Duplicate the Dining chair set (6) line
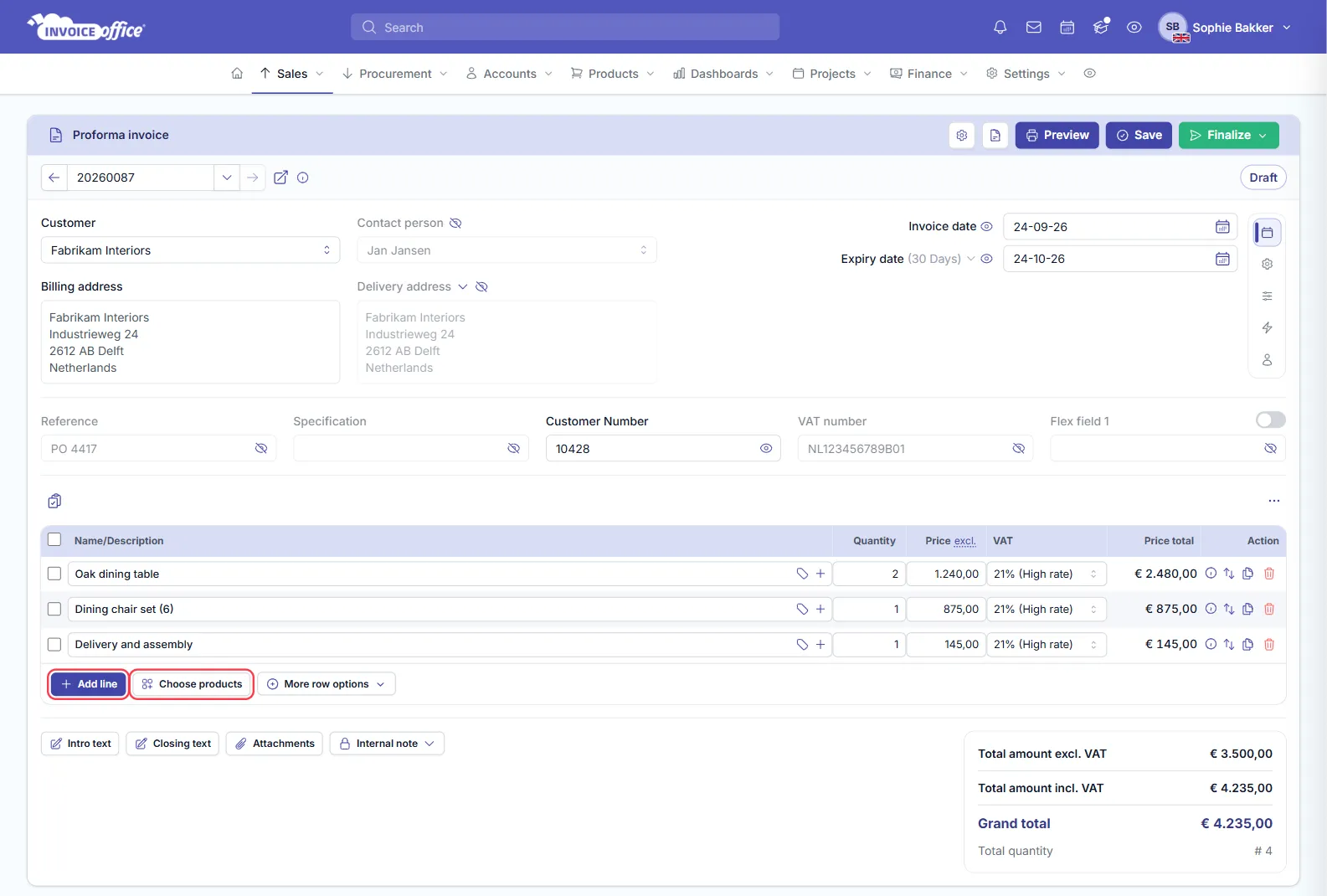This screenshot has height=896, width=1327. pyautogui.click(x=1248, y=609)
